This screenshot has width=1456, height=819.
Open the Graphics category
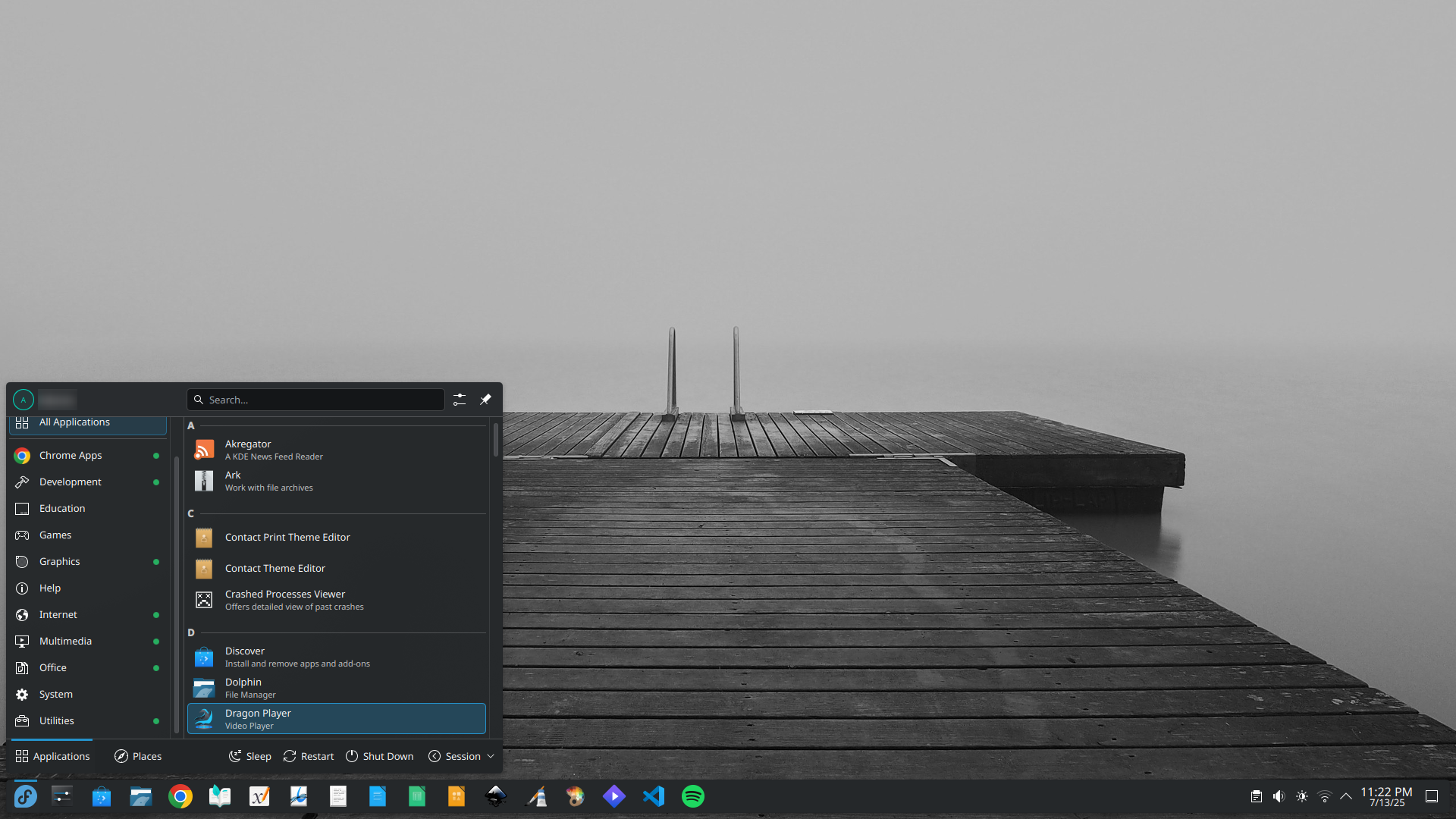click(x=88, y=562)
